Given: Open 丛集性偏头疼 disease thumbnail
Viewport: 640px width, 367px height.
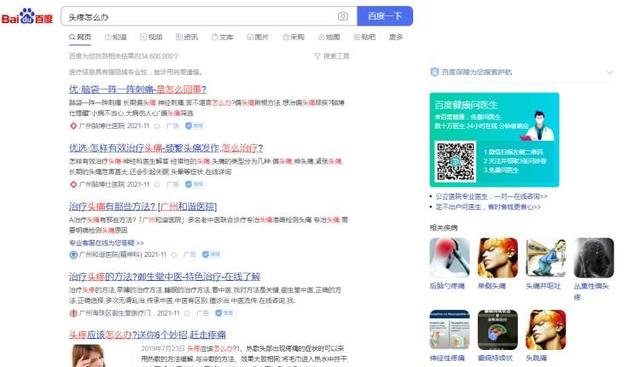Looking at the screenshot, I should click(x=593, y=258).
